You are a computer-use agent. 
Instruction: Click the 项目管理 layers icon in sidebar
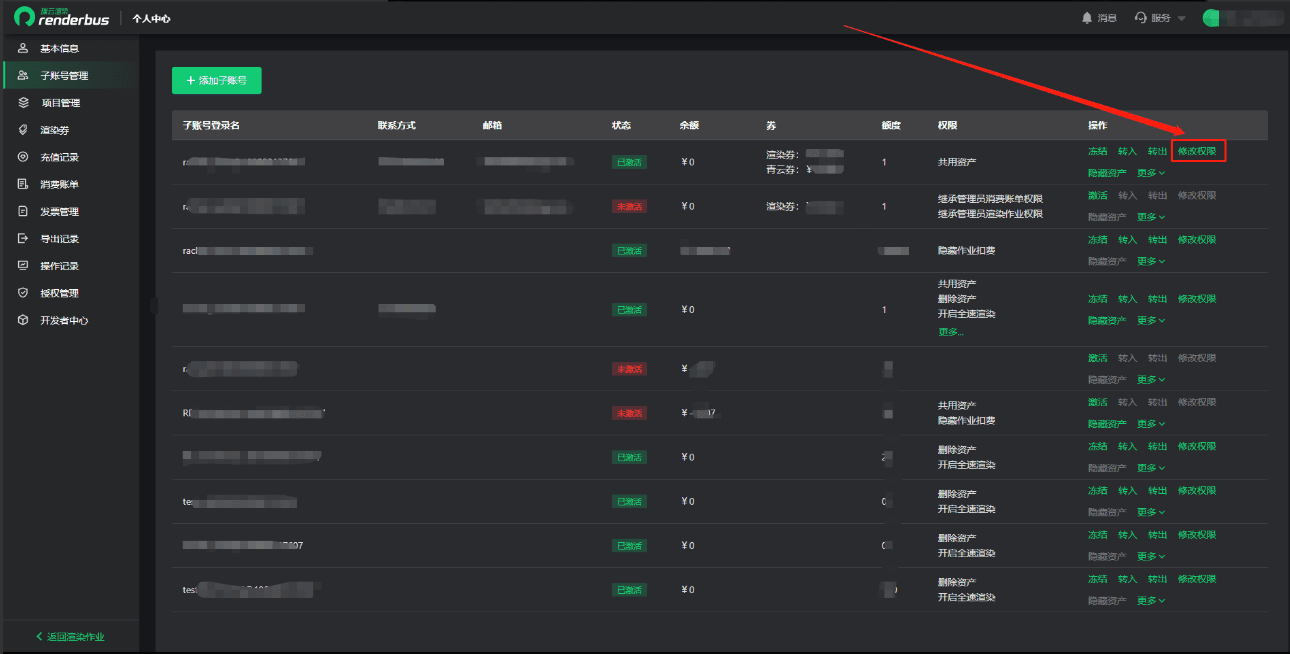[22, 103]
